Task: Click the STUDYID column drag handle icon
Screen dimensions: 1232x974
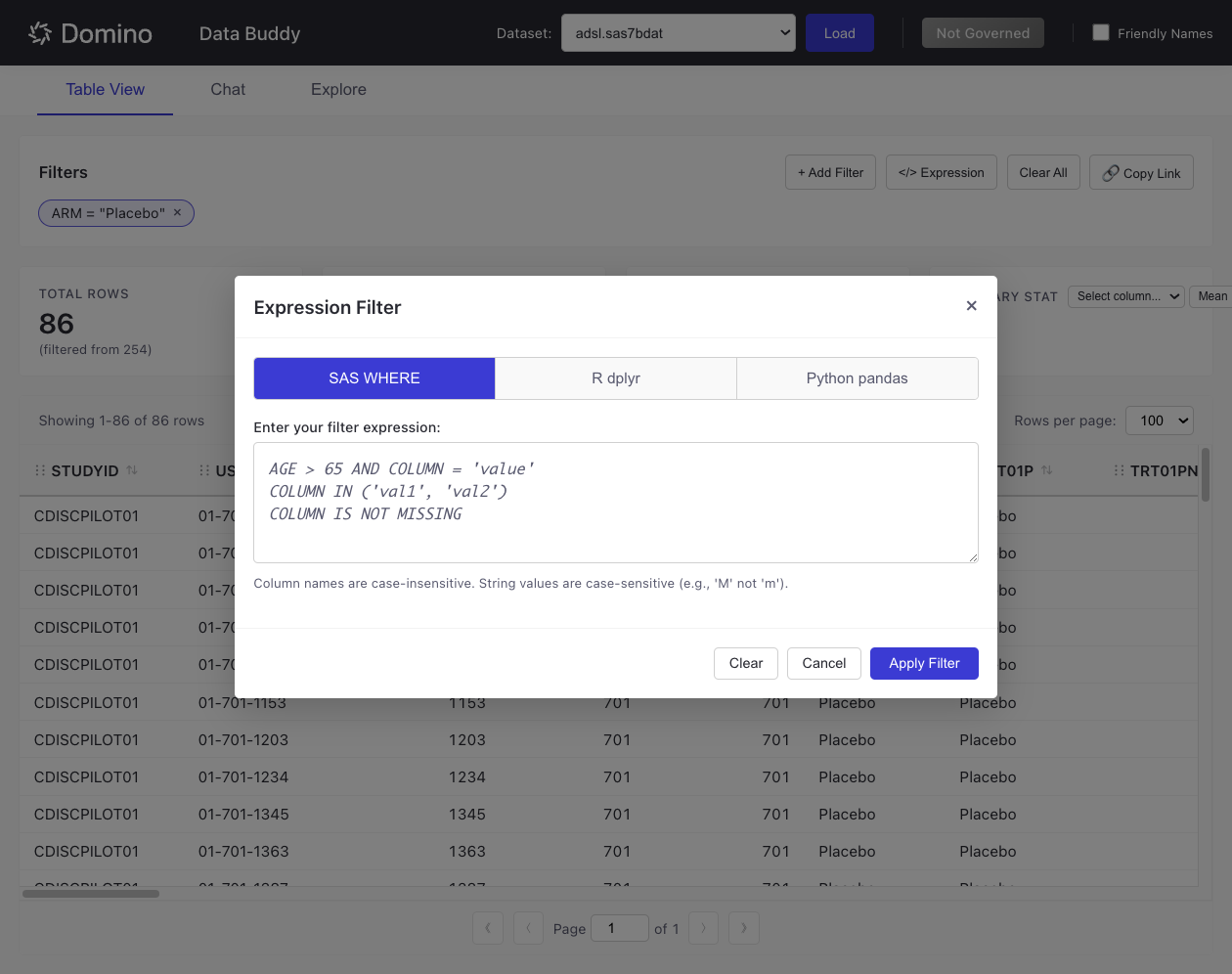Action: (x=40, y=470)
